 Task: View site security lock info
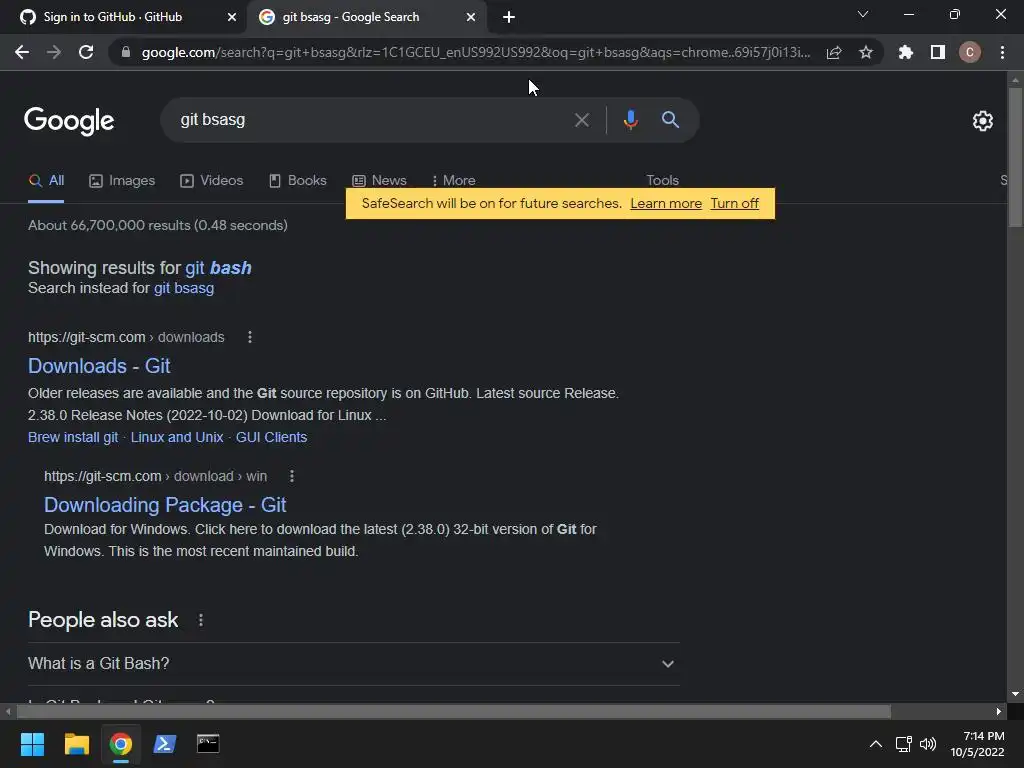pyautogui.click(x=126, y=52)
